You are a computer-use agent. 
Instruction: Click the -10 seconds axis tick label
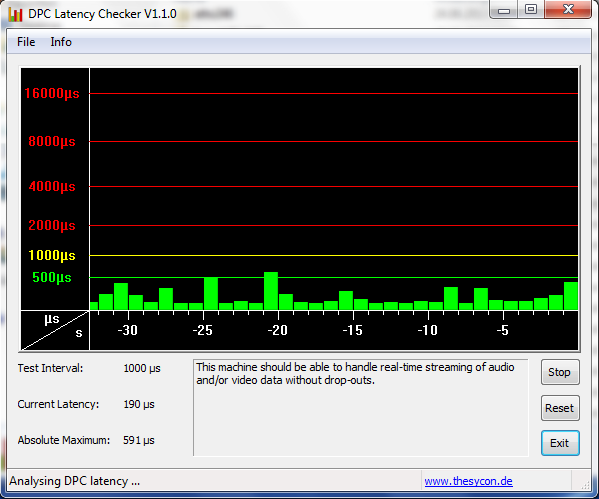(x=427, y=330)
